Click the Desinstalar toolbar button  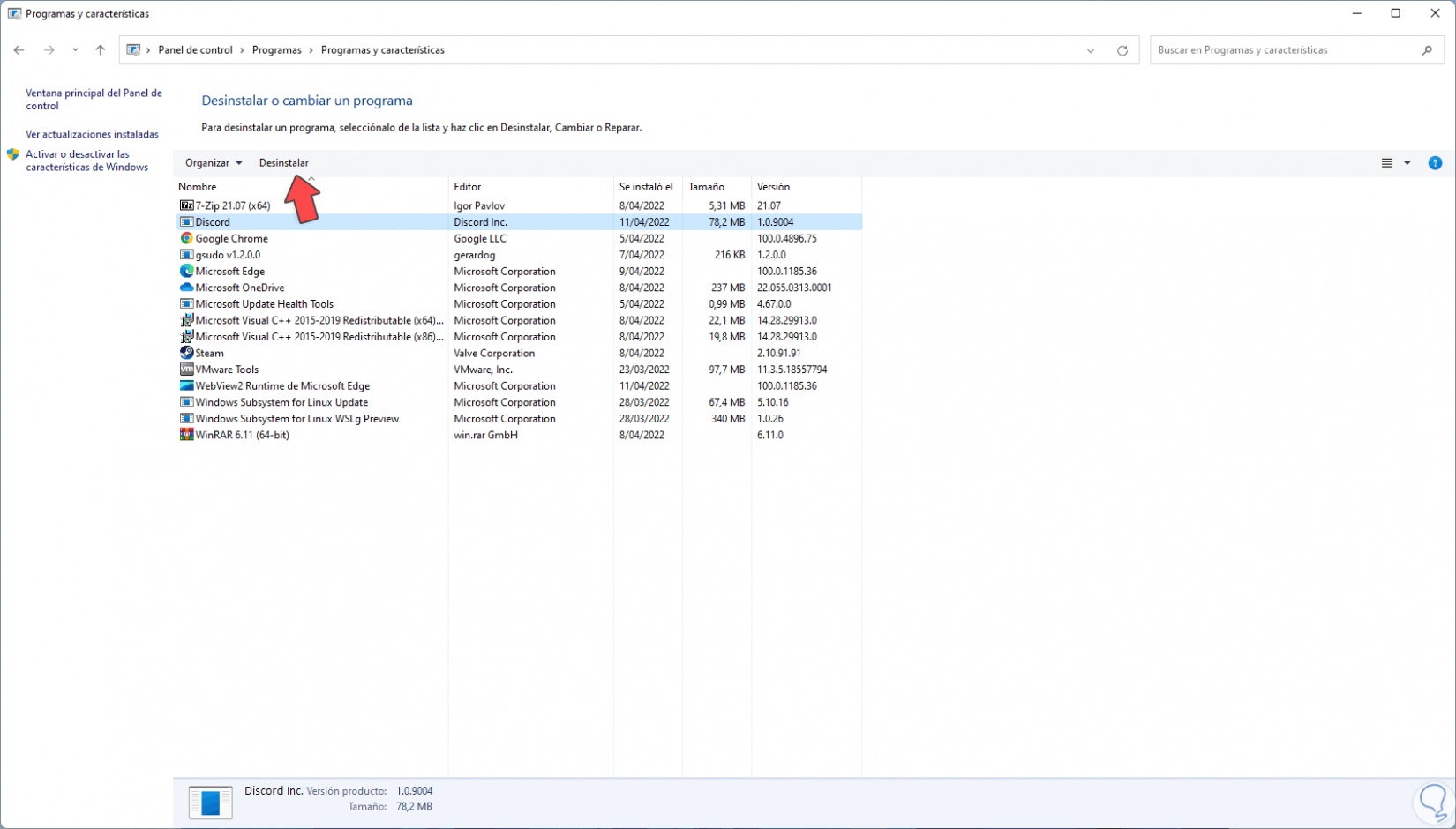tap(284, 163)
